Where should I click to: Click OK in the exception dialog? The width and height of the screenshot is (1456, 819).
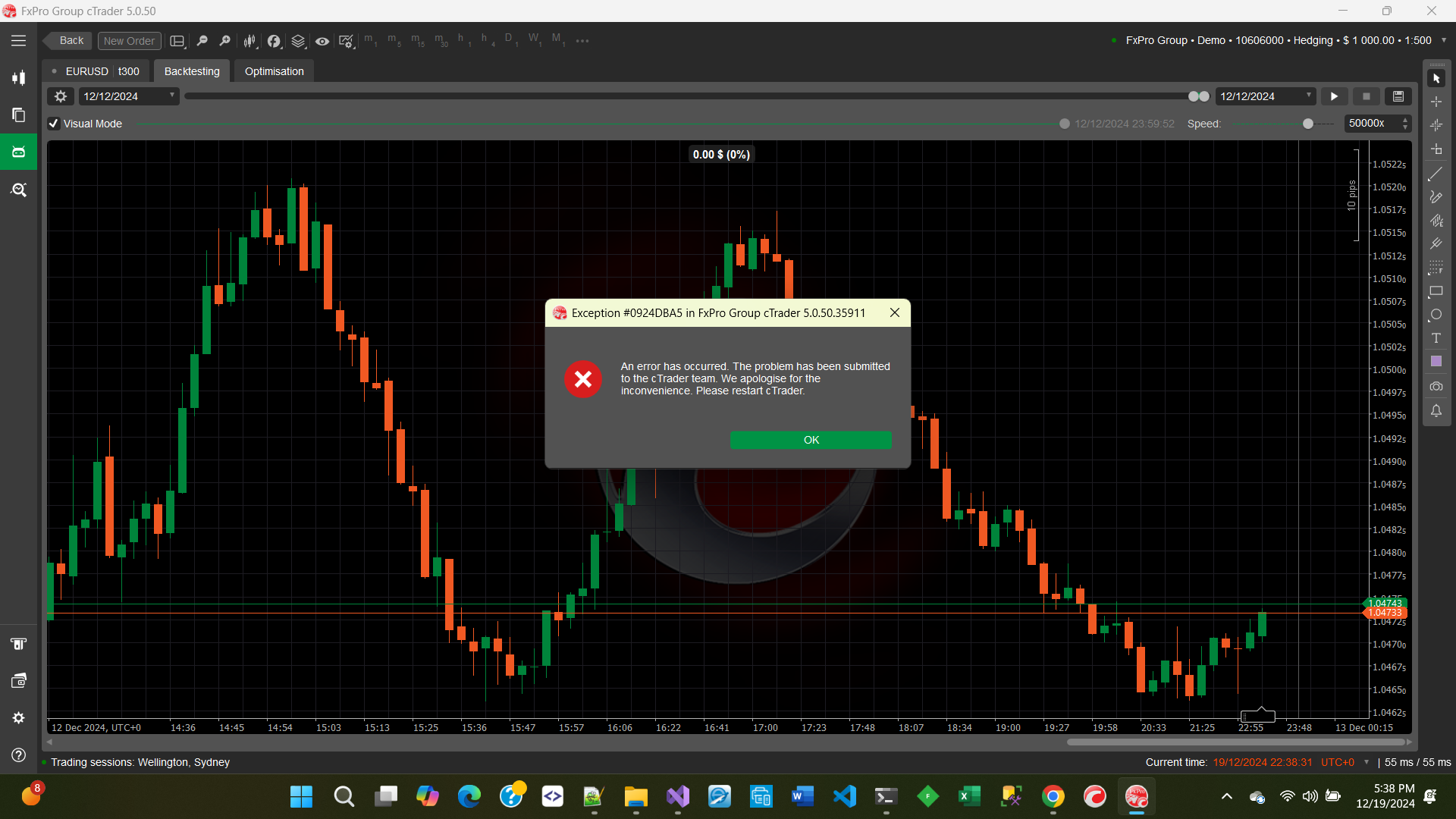(x=811, y=440)
